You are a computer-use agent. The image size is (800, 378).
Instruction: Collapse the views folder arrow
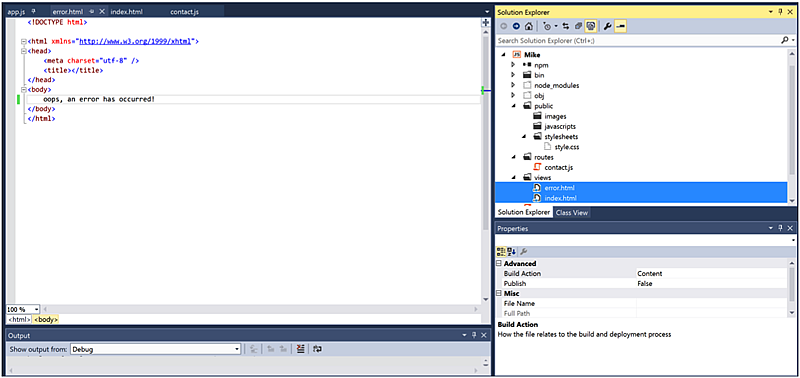[514, 178]
